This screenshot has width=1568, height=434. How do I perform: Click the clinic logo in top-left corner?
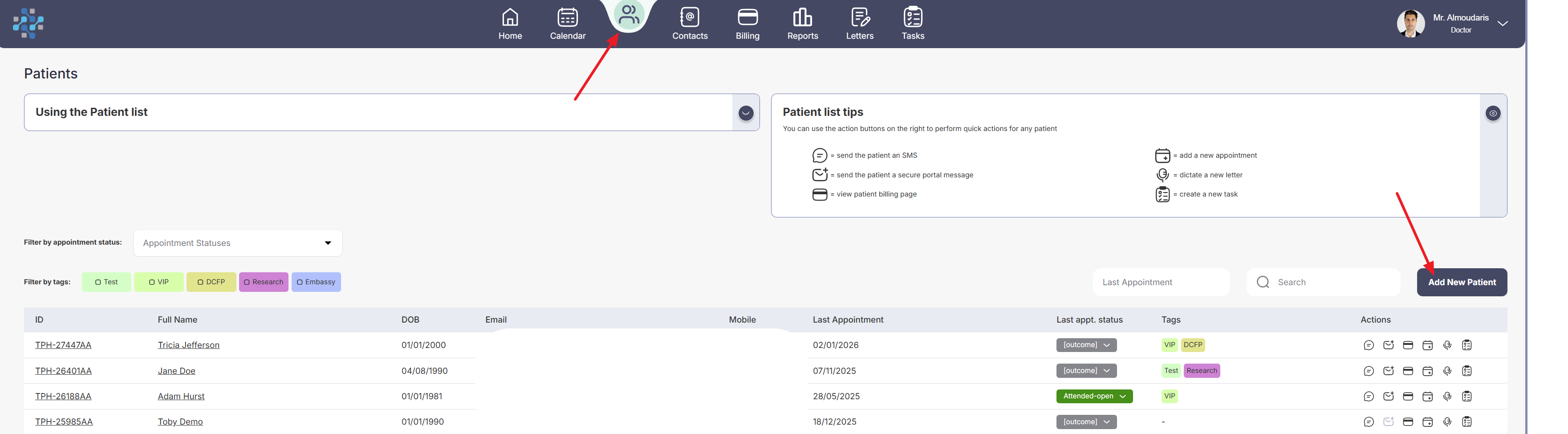(x=28, y=23)
